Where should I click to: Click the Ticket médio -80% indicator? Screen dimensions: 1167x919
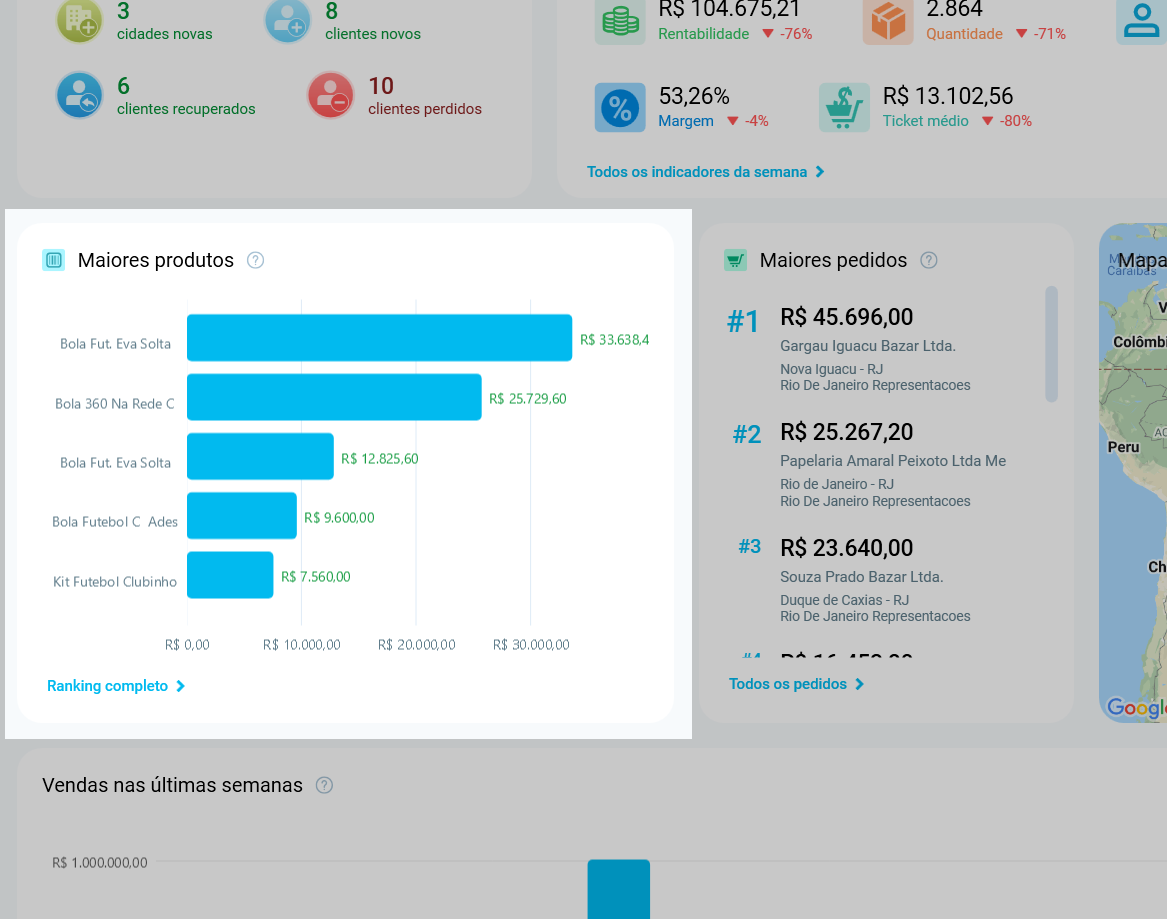[x=1007, y=121]
